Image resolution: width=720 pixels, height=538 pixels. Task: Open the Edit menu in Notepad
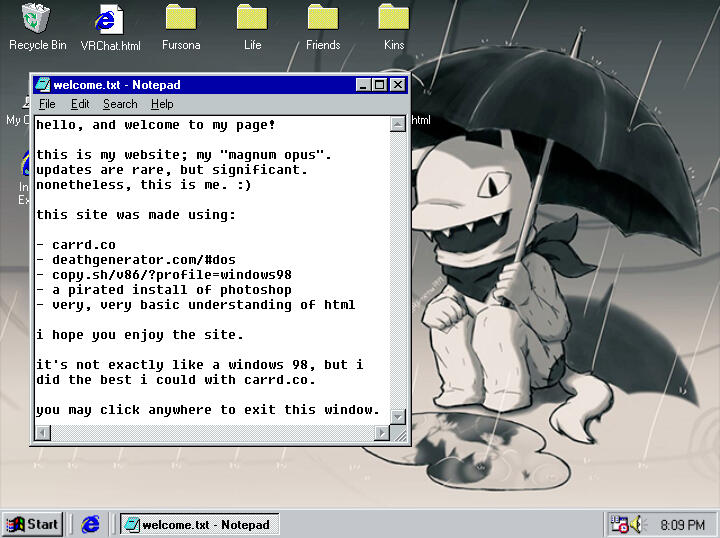[80, 104]
